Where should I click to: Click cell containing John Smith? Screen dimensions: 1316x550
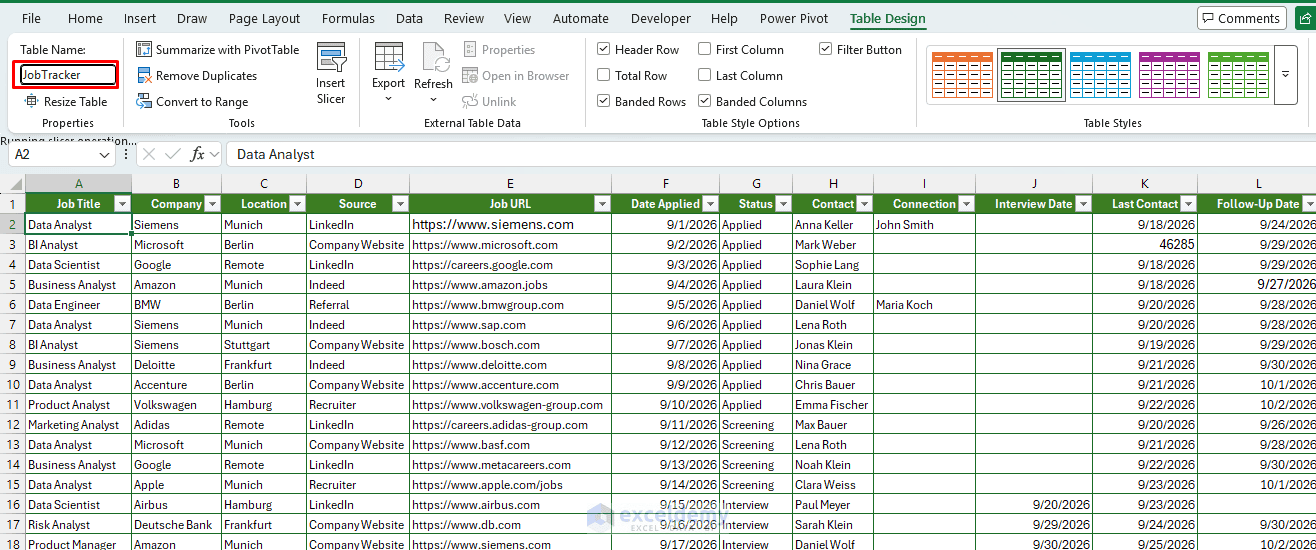click(924, 225)
